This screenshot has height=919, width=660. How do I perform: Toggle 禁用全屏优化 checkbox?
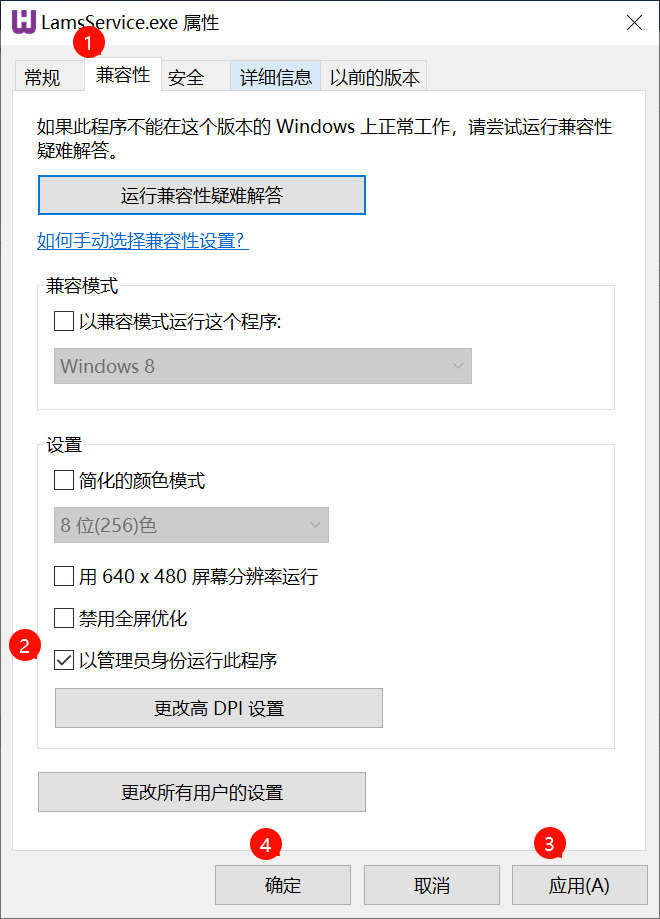[x=64, y=618]
